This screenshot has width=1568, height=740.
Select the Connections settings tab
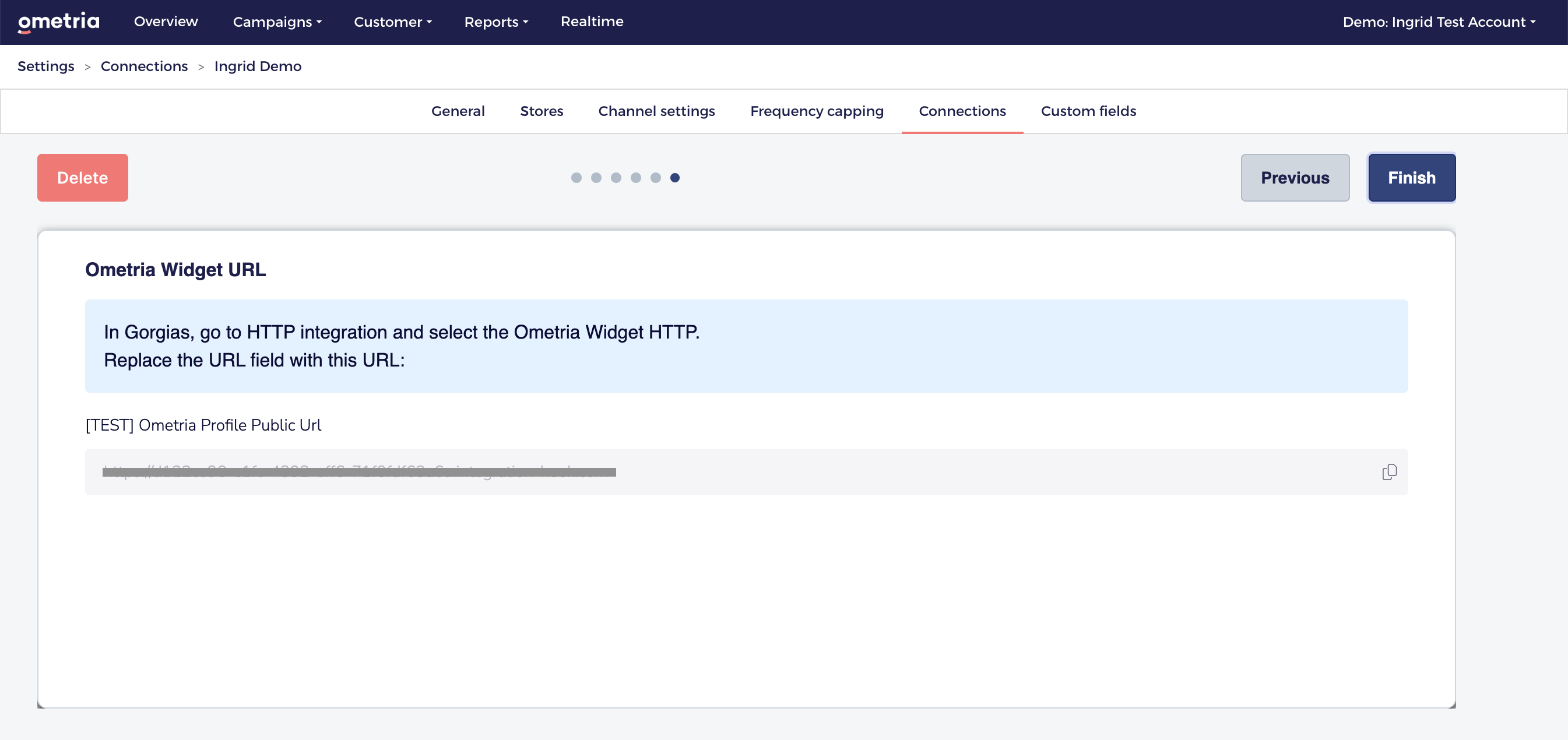962,111
